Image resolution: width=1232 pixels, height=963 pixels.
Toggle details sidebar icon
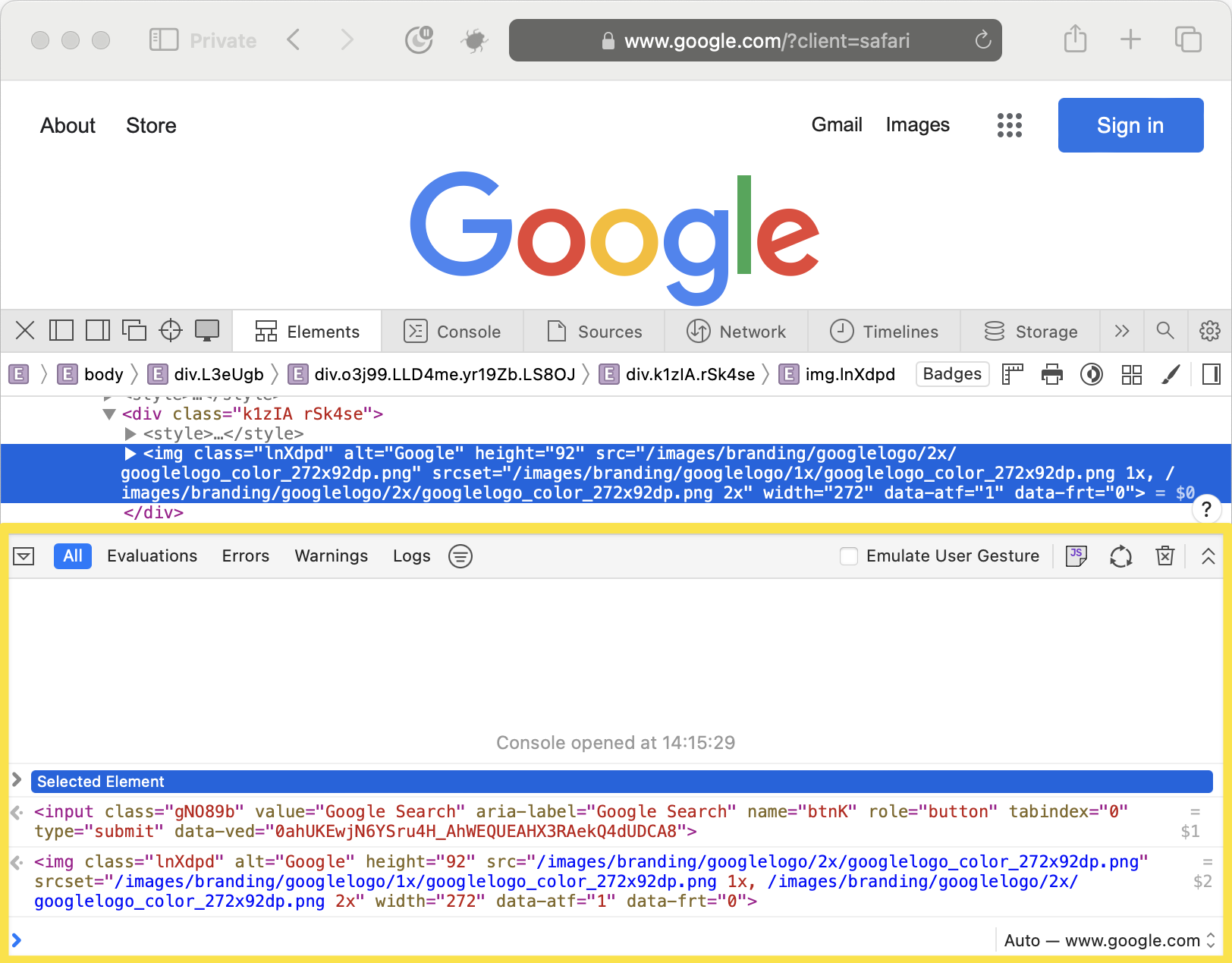(1212, 374)
